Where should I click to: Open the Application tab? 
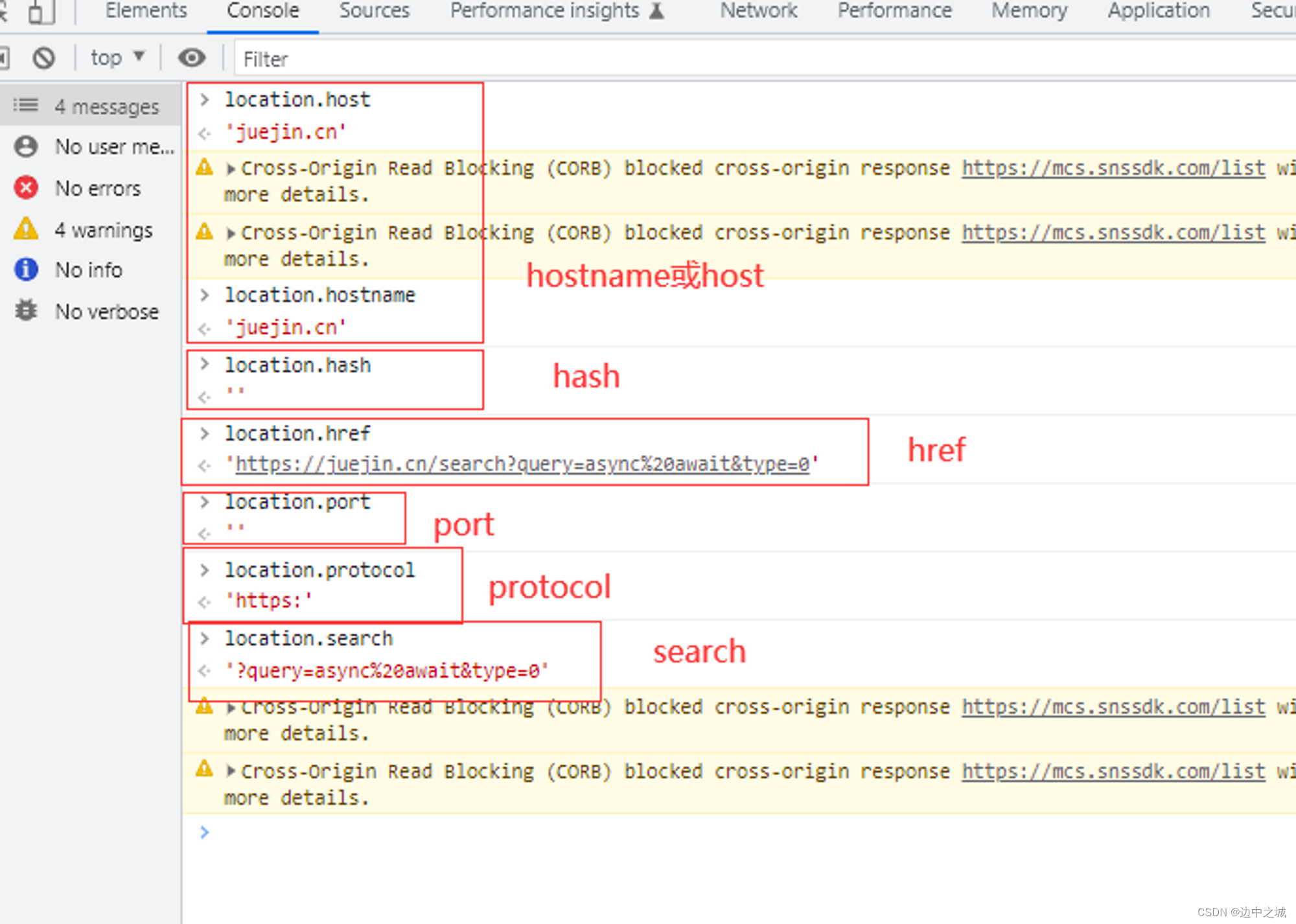click(x=1159, y=10)
